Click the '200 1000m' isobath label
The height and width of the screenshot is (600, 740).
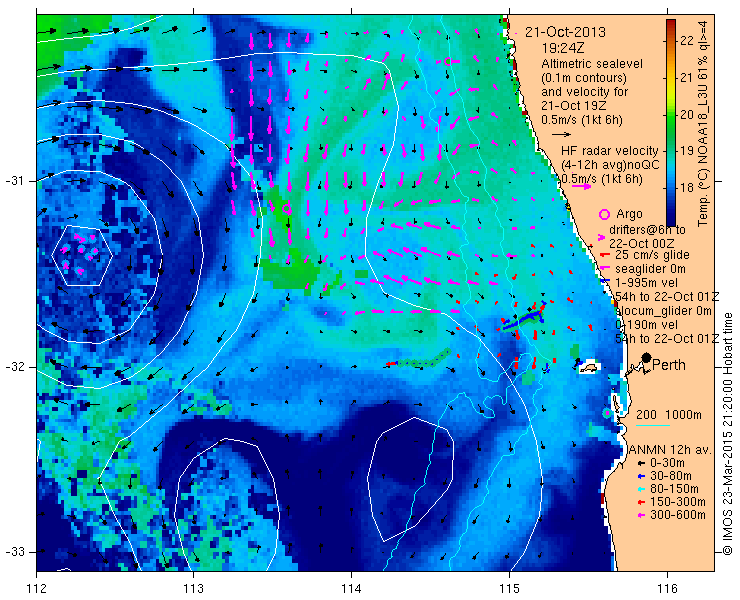(669, 415)
